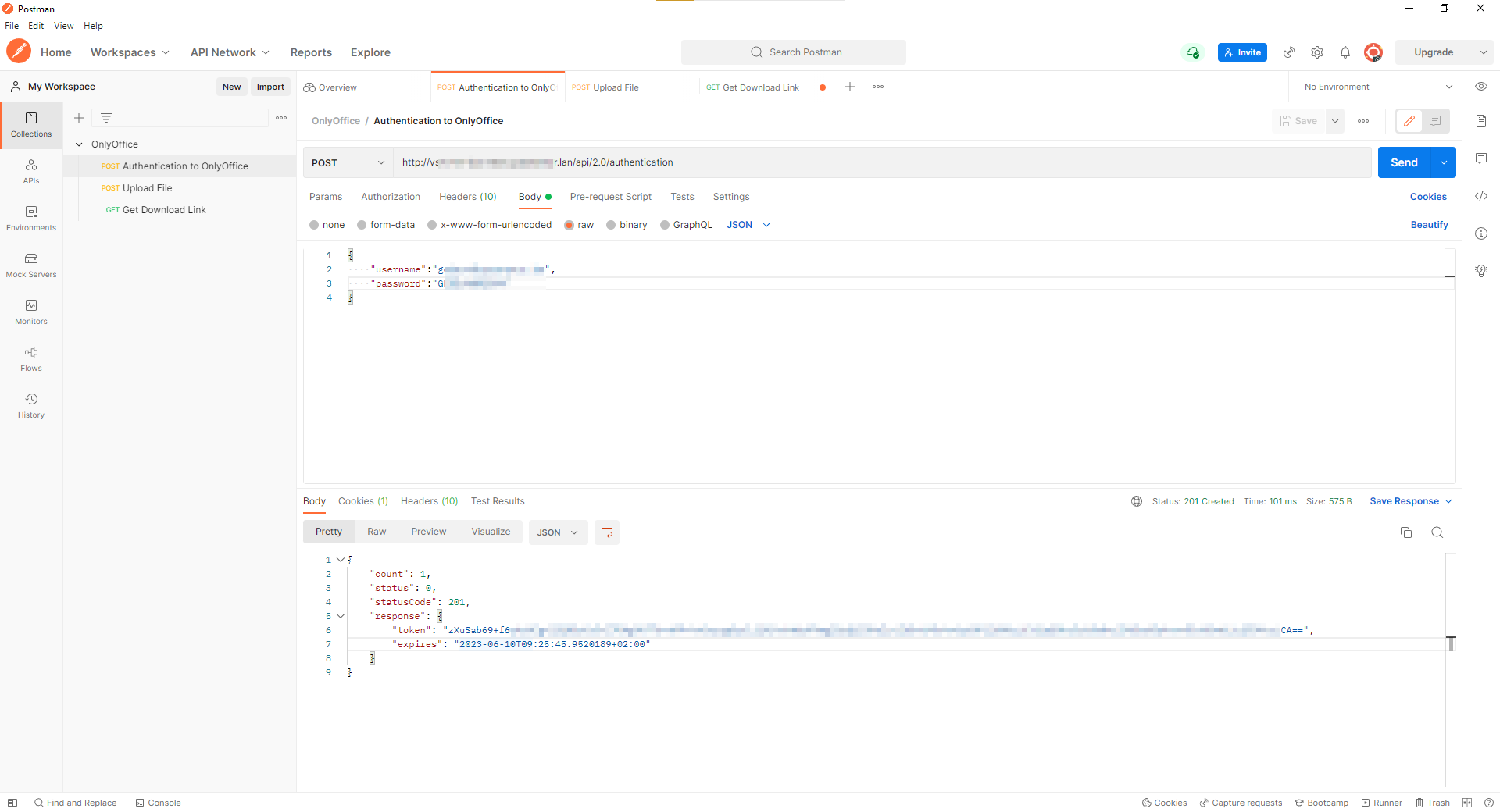Switch to the Pre-request Script tab

click(x=611, y=197)
